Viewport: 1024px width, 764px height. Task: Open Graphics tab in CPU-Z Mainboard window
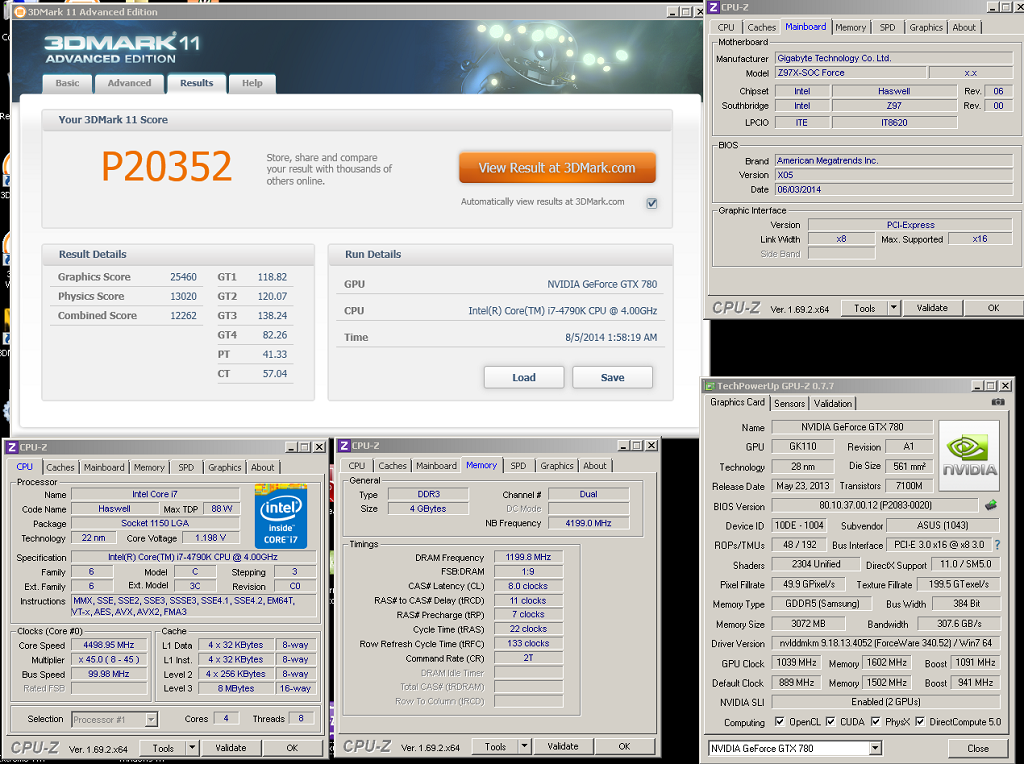(925, 27)
